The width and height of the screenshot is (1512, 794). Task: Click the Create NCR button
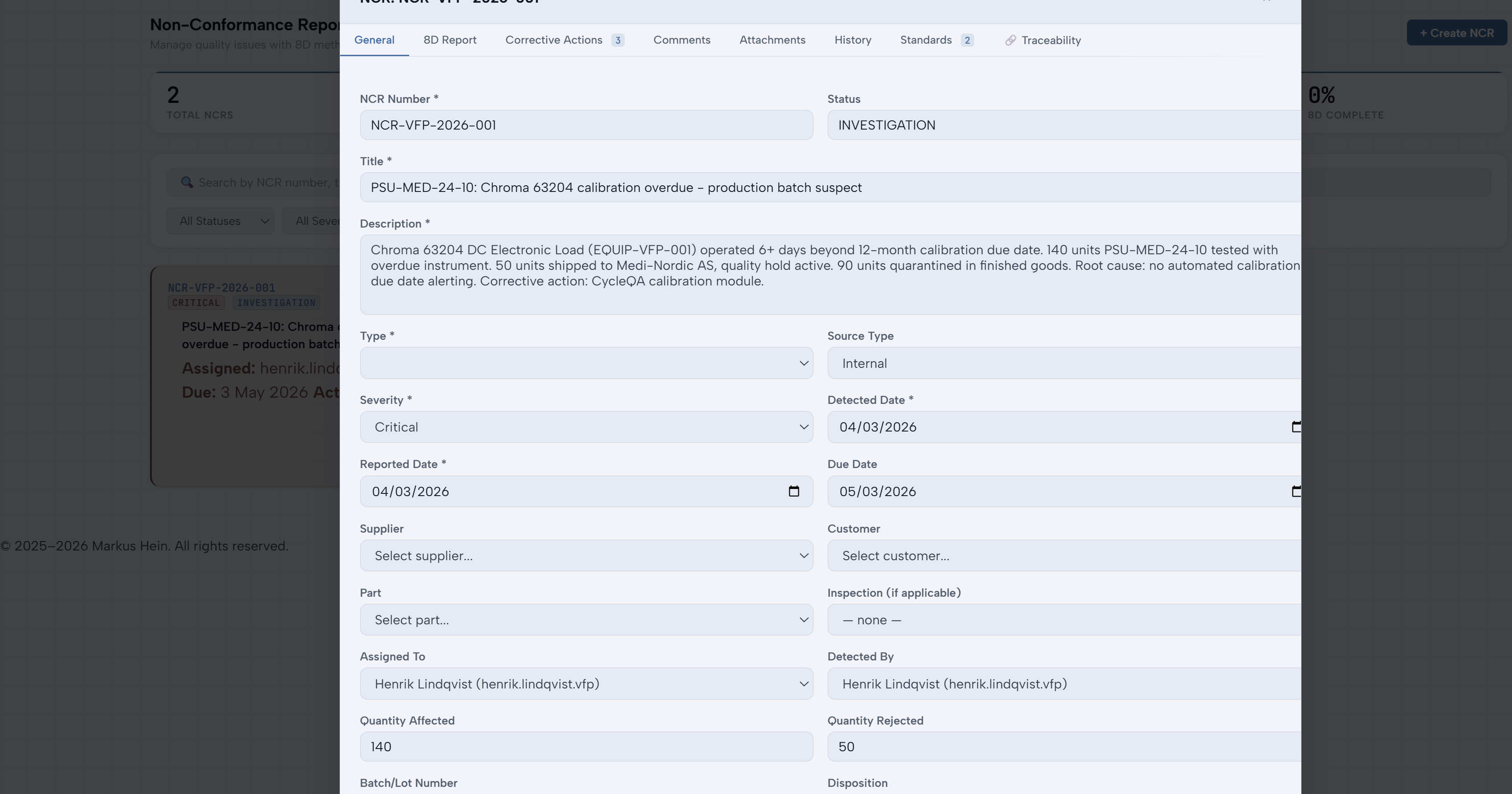pos(1456,33)
